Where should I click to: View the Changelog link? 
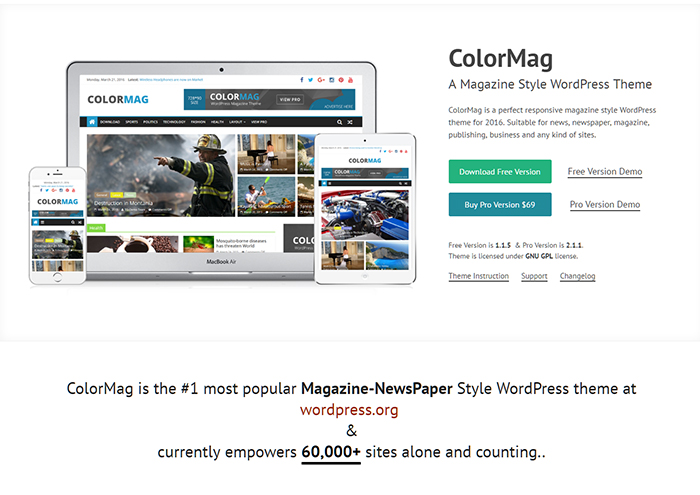tap(577, 276)
